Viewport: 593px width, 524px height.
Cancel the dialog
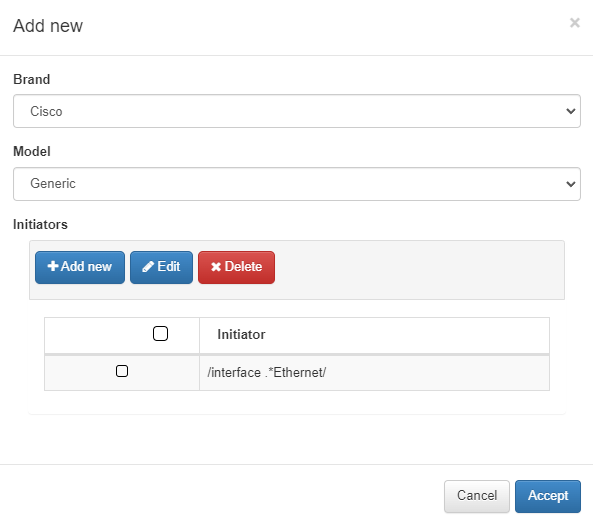click(x=477, y=496)
